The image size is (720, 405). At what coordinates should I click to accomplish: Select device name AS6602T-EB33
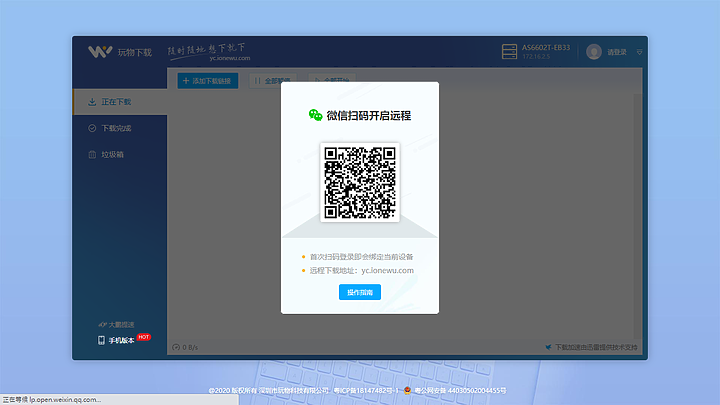pos(546,47)
